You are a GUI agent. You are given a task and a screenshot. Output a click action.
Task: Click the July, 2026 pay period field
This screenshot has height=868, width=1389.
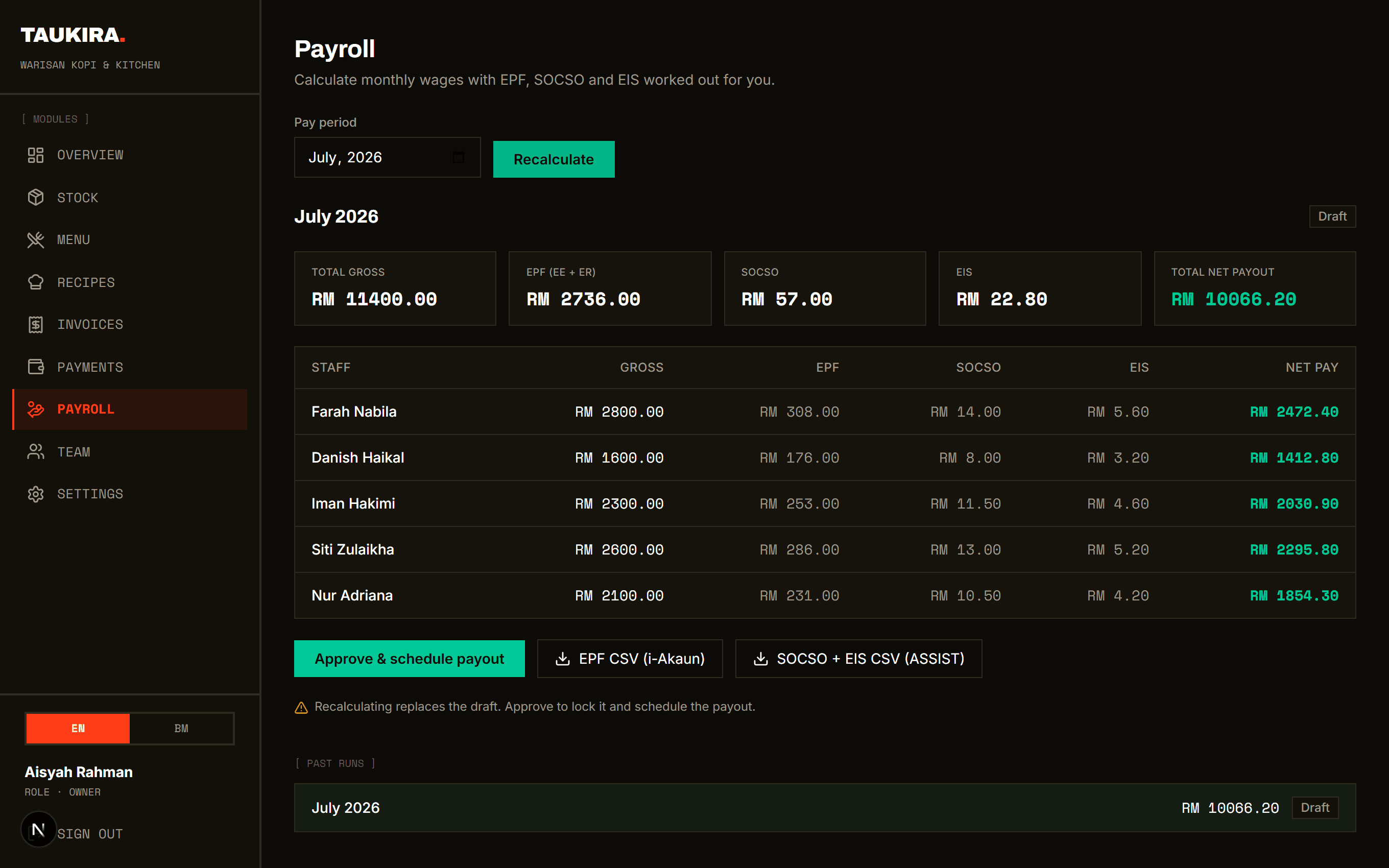click(x=388, y=157)
